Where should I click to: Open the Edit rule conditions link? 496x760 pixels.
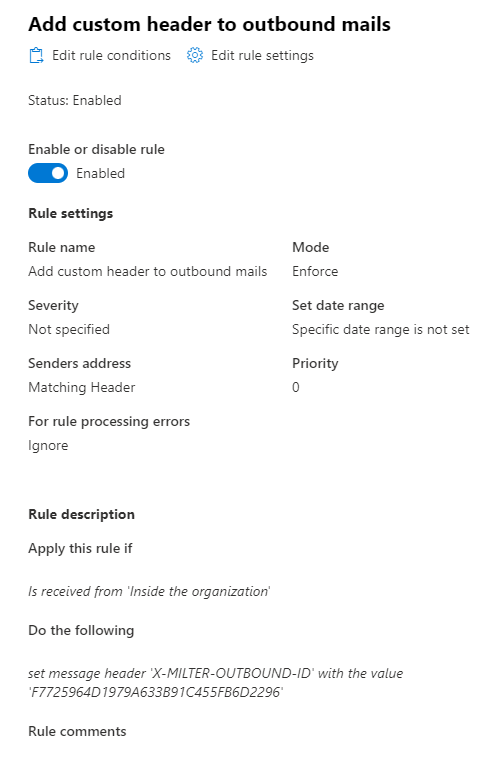click(x=99, y=55)
